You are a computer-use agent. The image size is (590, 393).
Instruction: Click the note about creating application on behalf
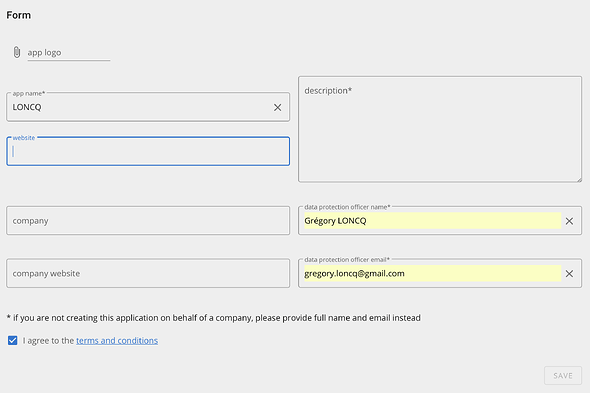pos(214,318)
